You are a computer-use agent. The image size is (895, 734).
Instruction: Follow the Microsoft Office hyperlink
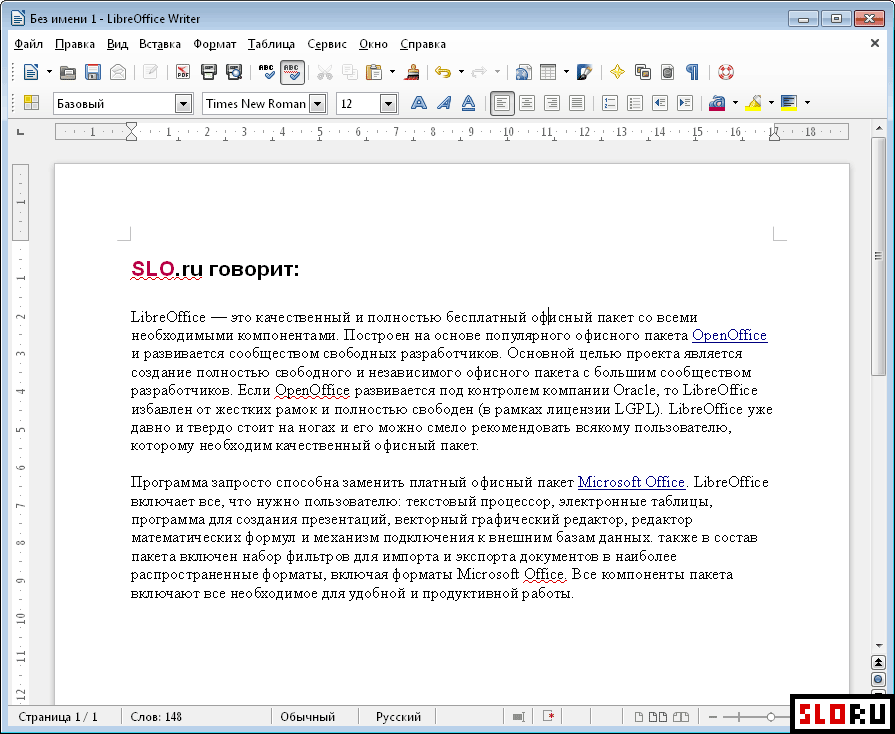point(631,482)
